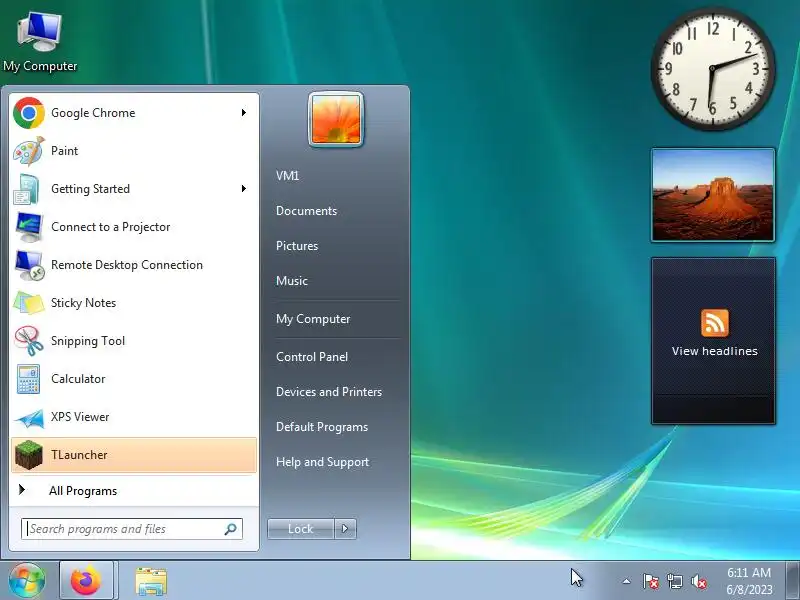Open Windows Explorer taskbar icon
800x600 pixels.
coord(151,582)
